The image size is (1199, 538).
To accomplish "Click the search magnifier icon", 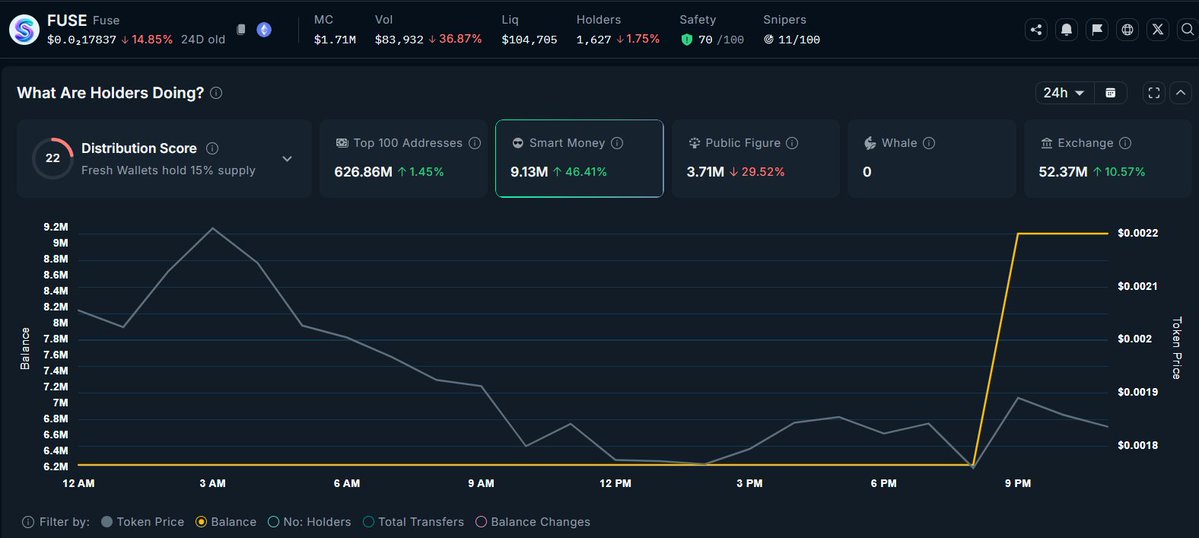I will pyautogui.click(x=1188, y=30).
